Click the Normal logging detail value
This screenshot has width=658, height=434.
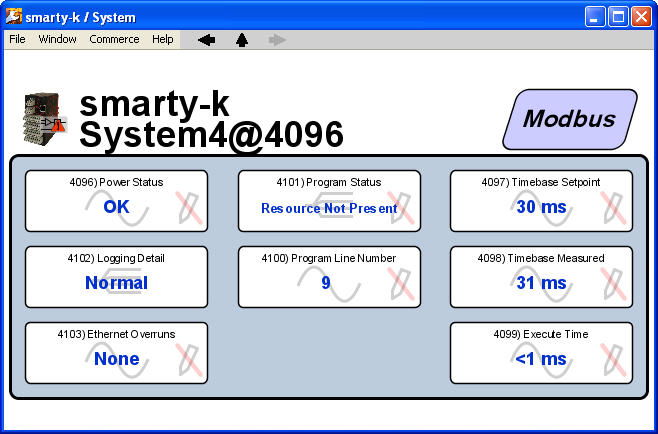(x=116, y=283)
